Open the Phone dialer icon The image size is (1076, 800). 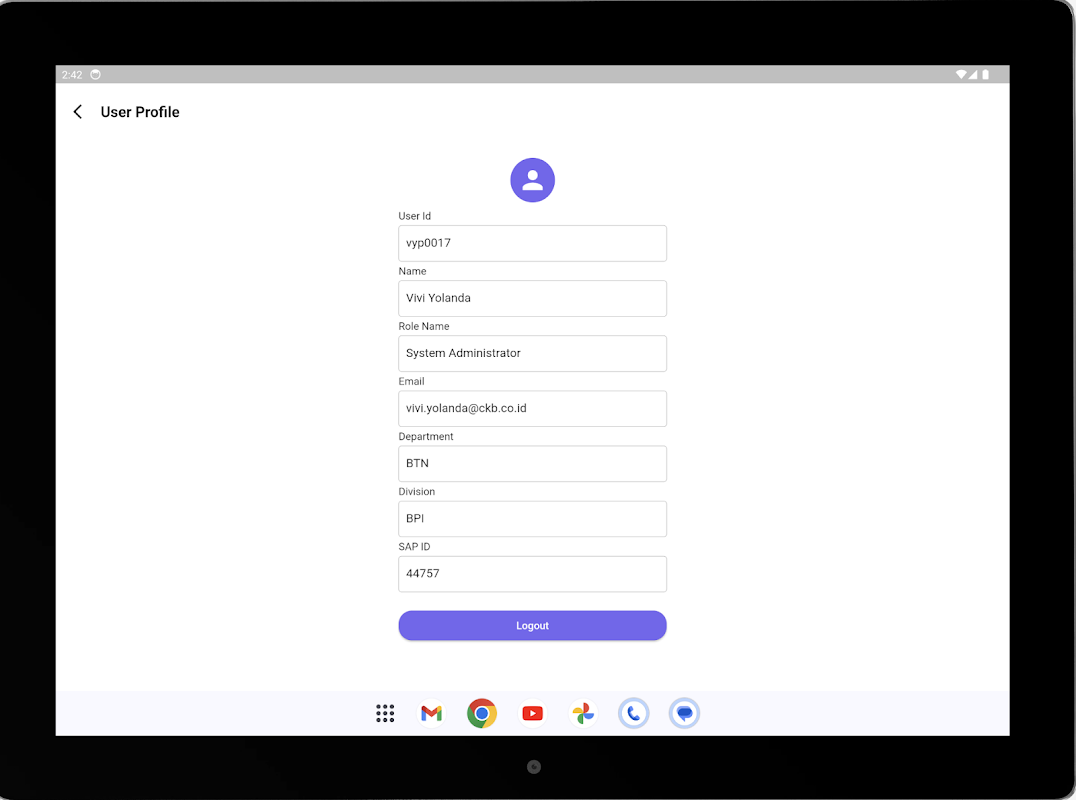[633, 714]
